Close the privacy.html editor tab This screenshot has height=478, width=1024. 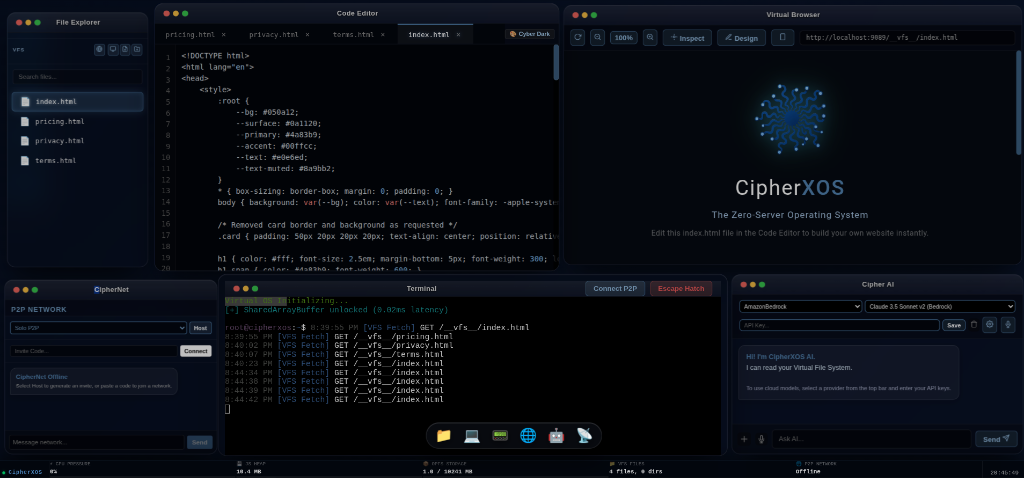(x=308, y=35)
